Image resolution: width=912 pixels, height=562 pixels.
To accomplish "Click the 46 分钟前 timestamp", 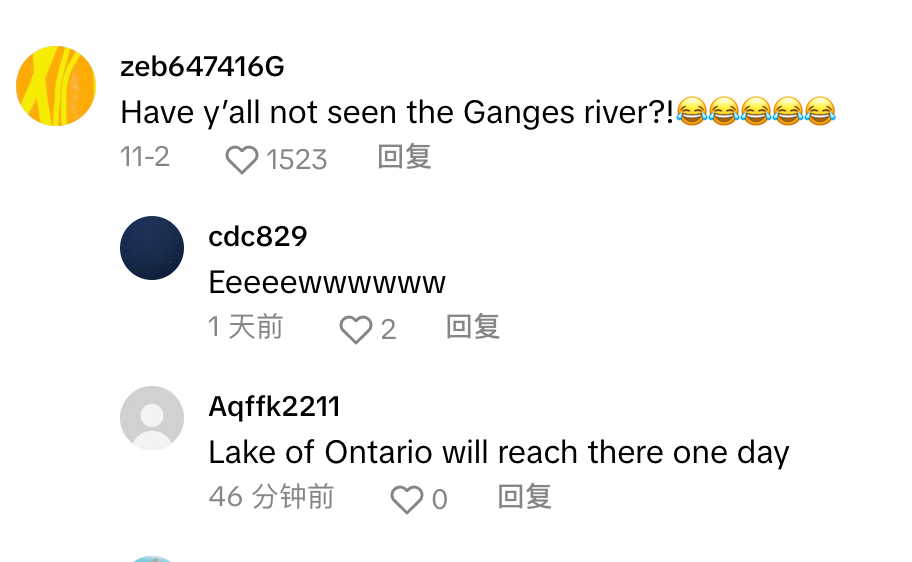I will [271, 497].
